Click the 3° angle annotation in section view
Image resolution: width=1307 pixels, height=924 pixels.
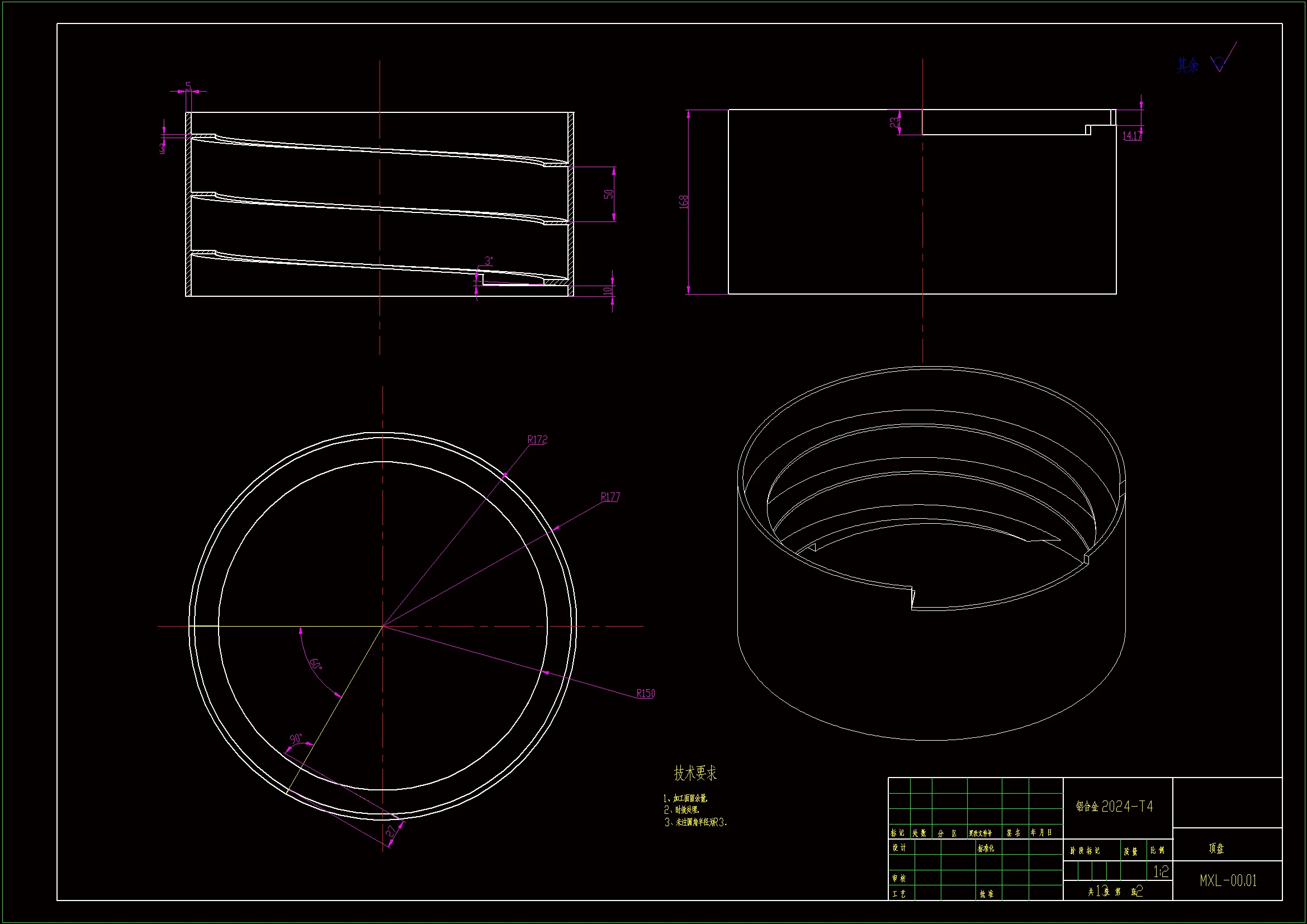point(489,260)
